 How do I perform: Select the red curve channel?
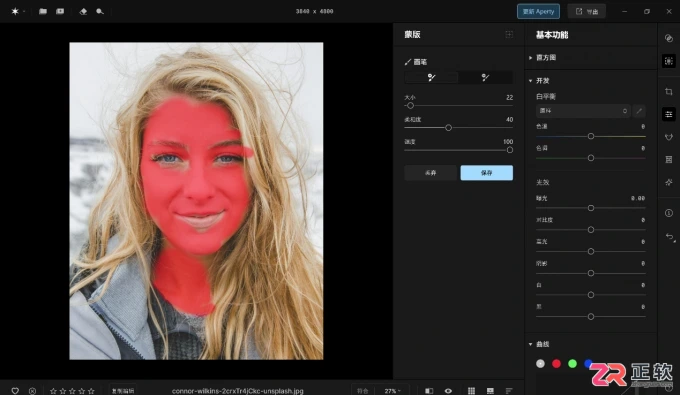556,364
